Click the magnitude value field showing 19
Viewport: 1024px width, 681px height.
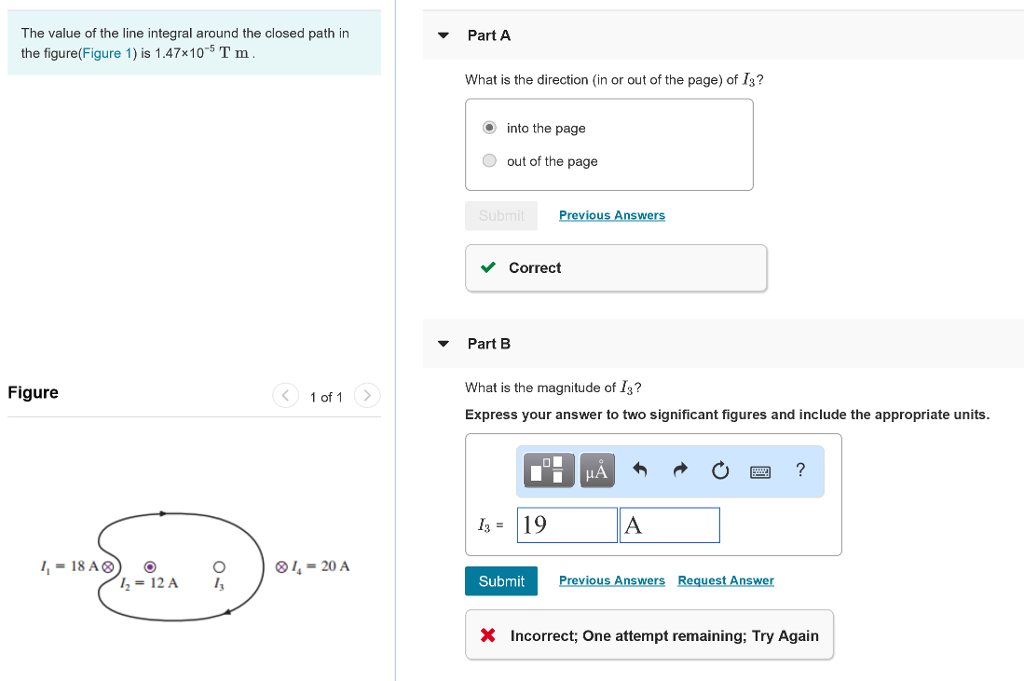(566, 524)
